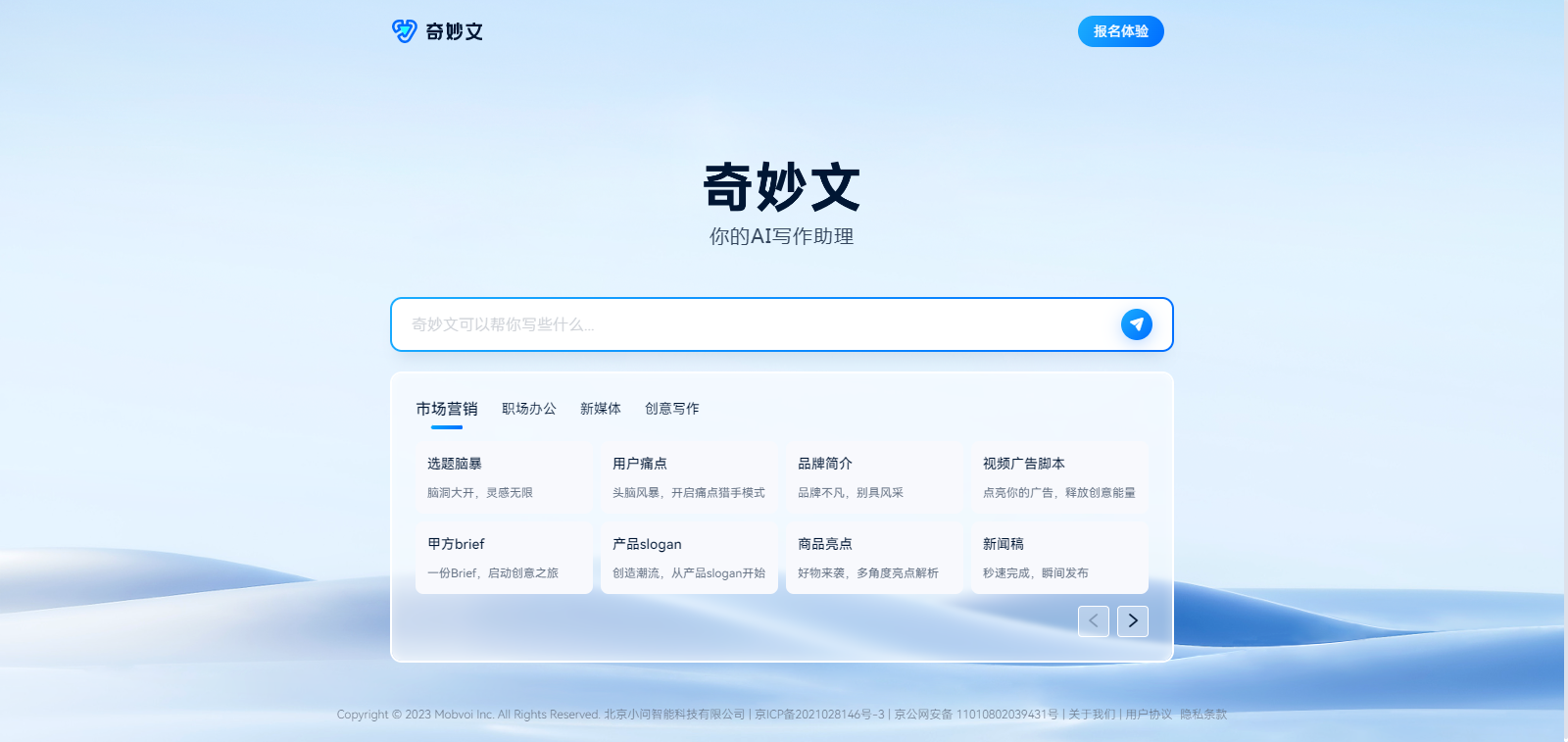
Task: Click the 关于我们 footer link
Action: (1092, 715)
